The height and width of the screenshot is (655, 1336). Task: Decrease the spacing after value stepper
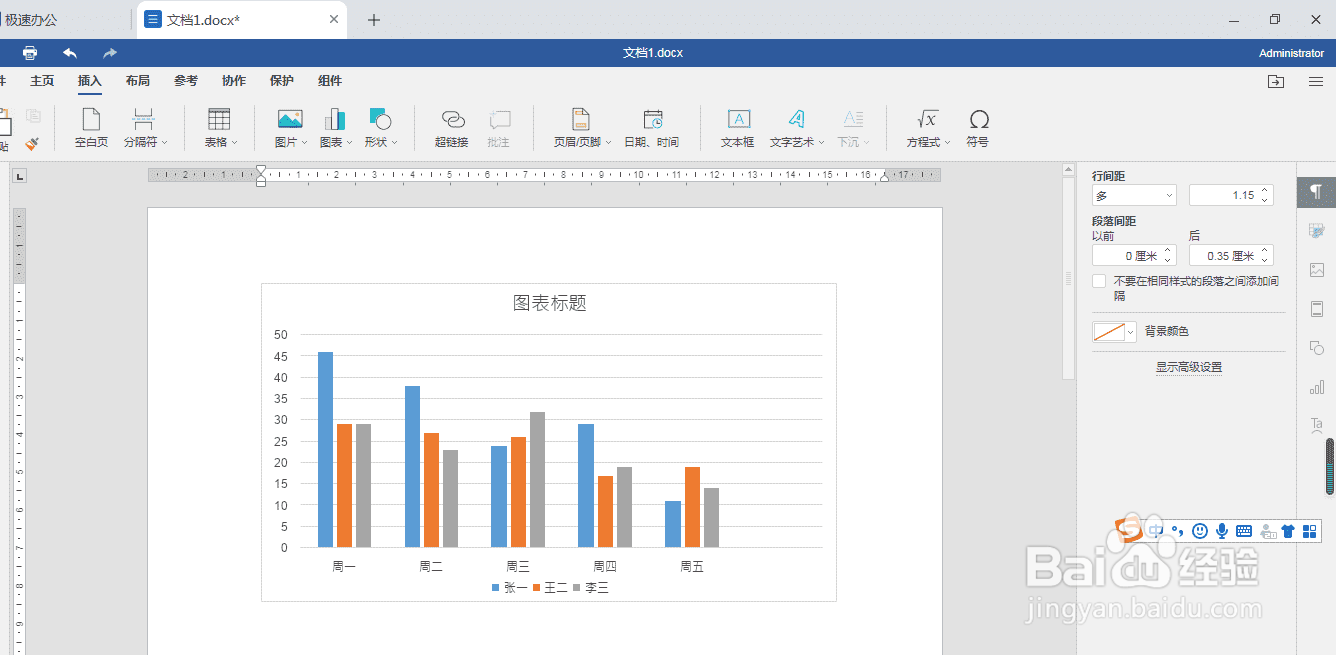pyautogui.click(x=1265, y=261)
